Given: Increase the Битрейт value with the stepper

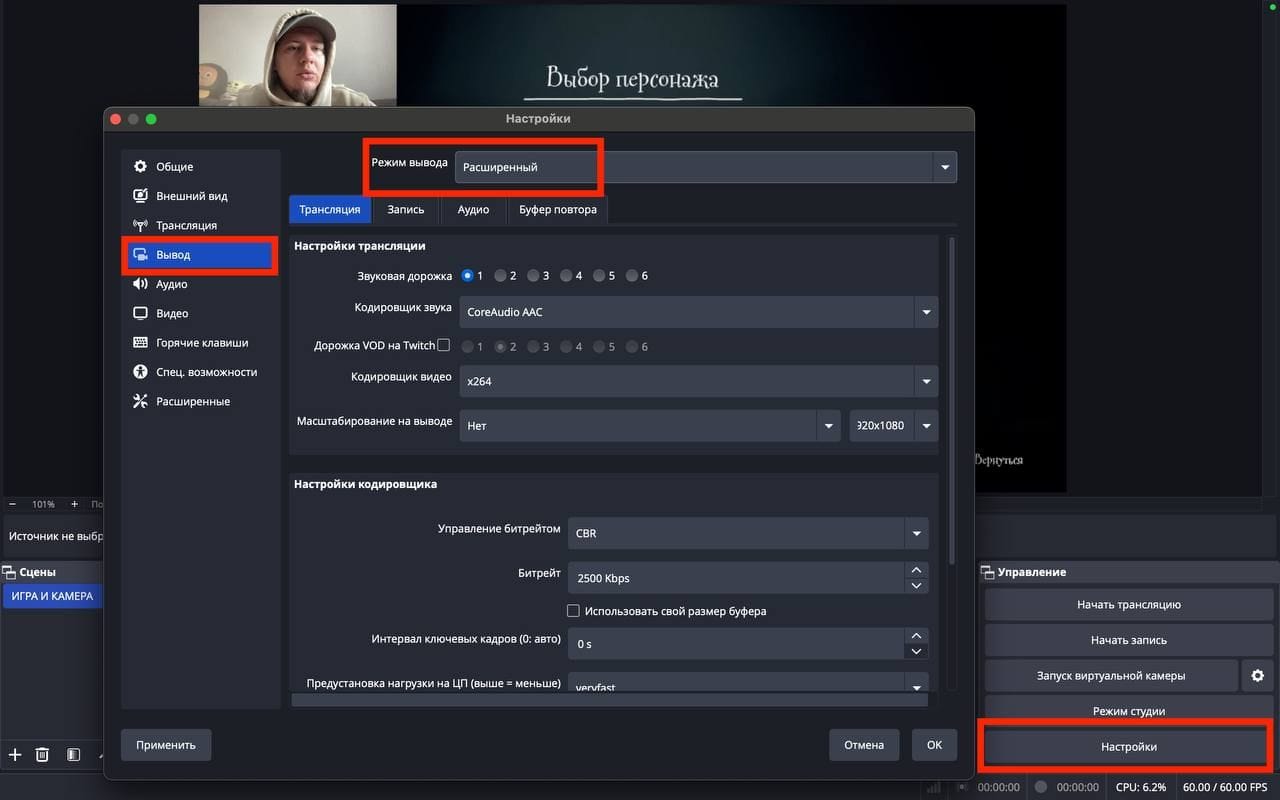Looking at the screenshot, I should [915, 571].
